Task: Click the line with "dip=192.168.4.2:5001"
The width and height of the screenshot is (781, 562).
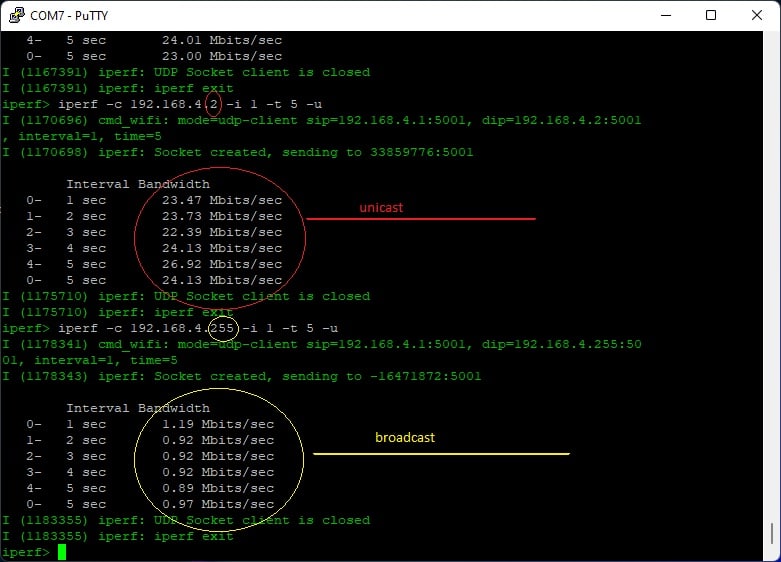Action: tap(321, 121)
